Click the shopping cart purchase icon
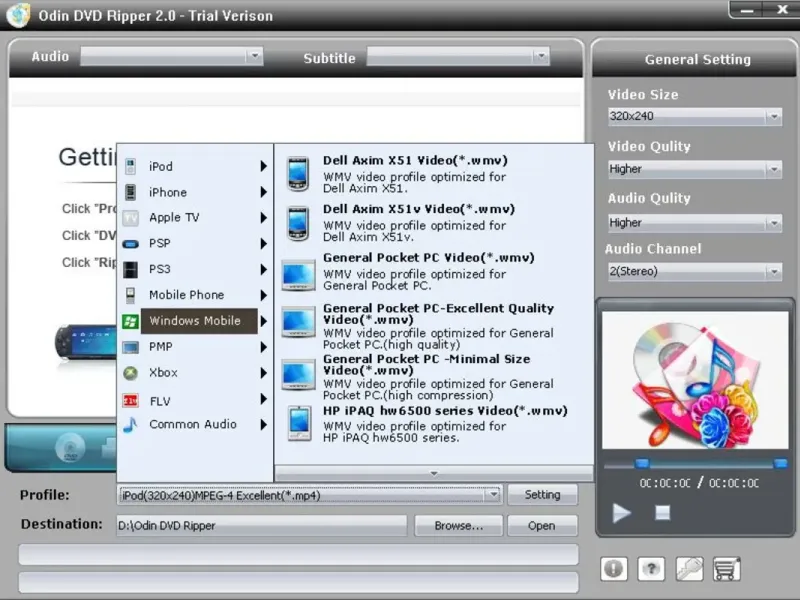Viewport: 800px width, 600px height. pos(727,568)
